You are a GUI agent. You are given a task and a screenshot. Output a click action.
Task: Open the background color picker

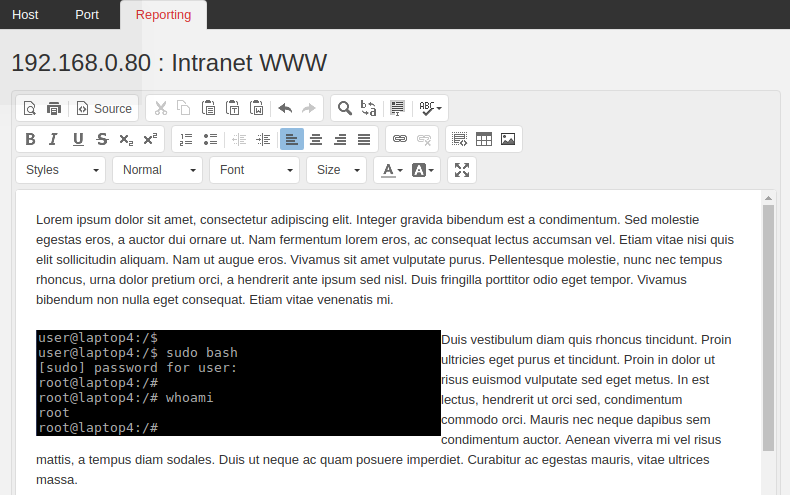(423, 170)
